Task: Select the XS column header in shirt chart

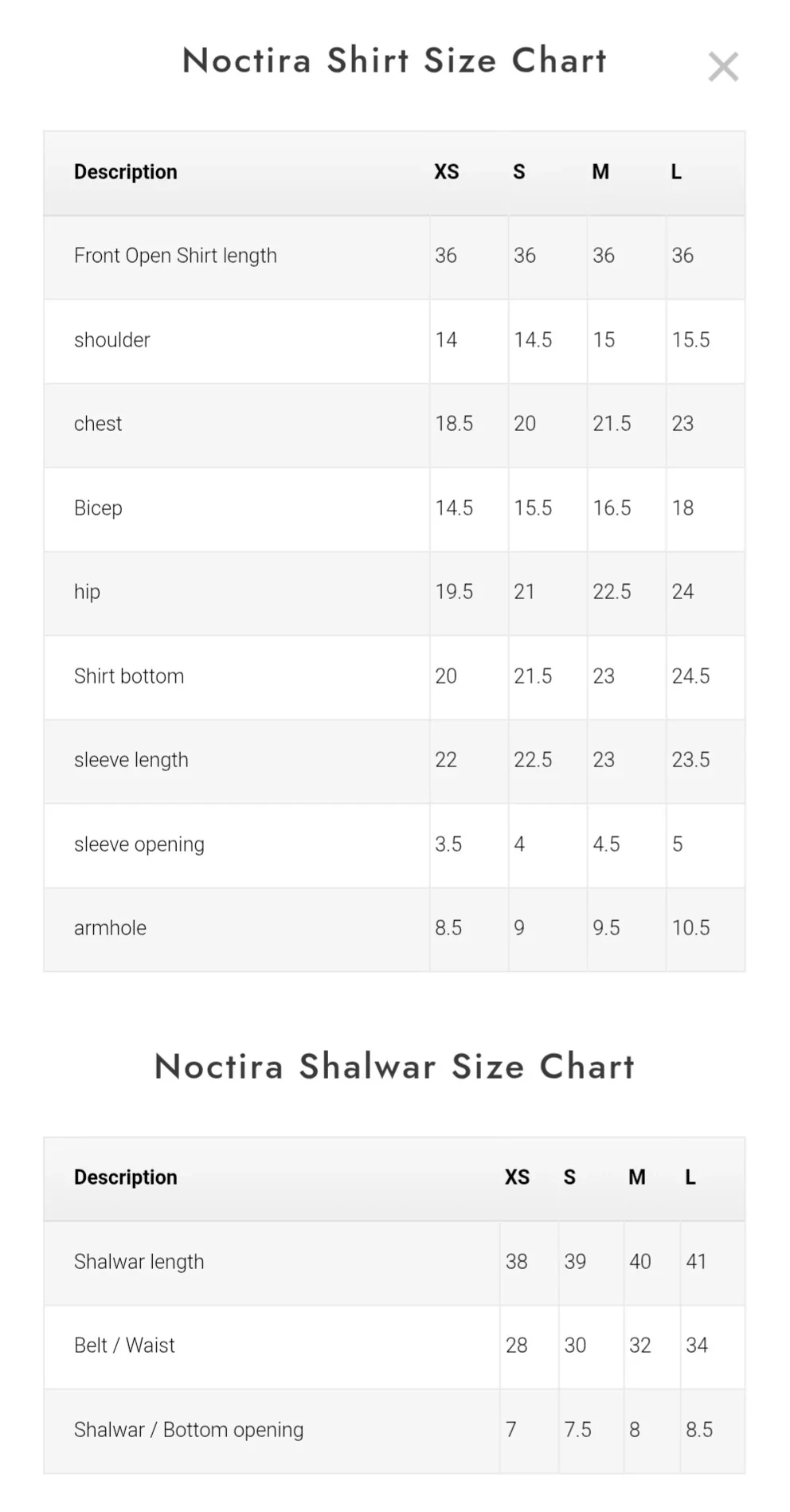Action: [446, 172]
